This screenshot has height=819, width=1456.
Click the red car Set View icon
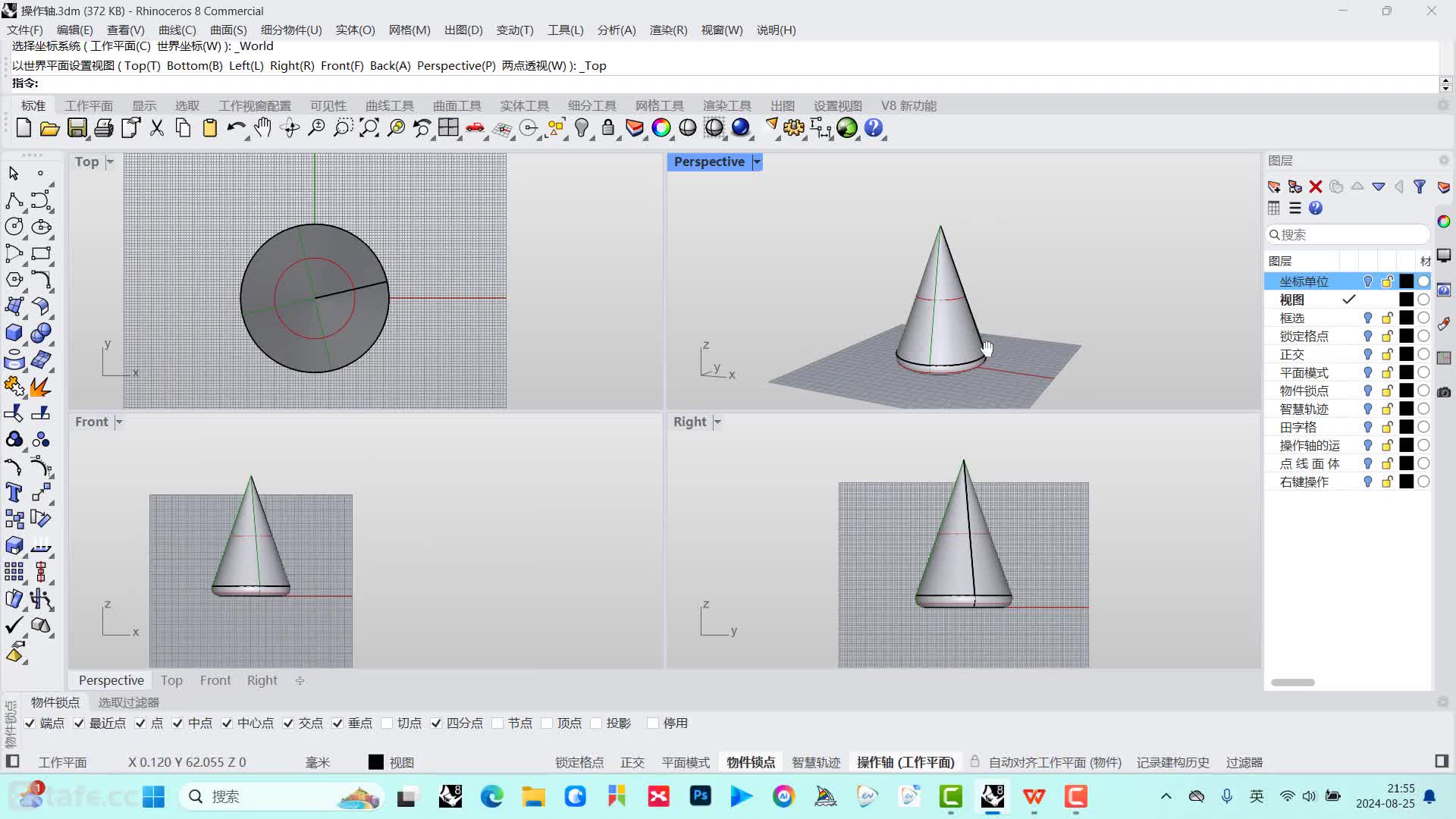click(475, 128)
